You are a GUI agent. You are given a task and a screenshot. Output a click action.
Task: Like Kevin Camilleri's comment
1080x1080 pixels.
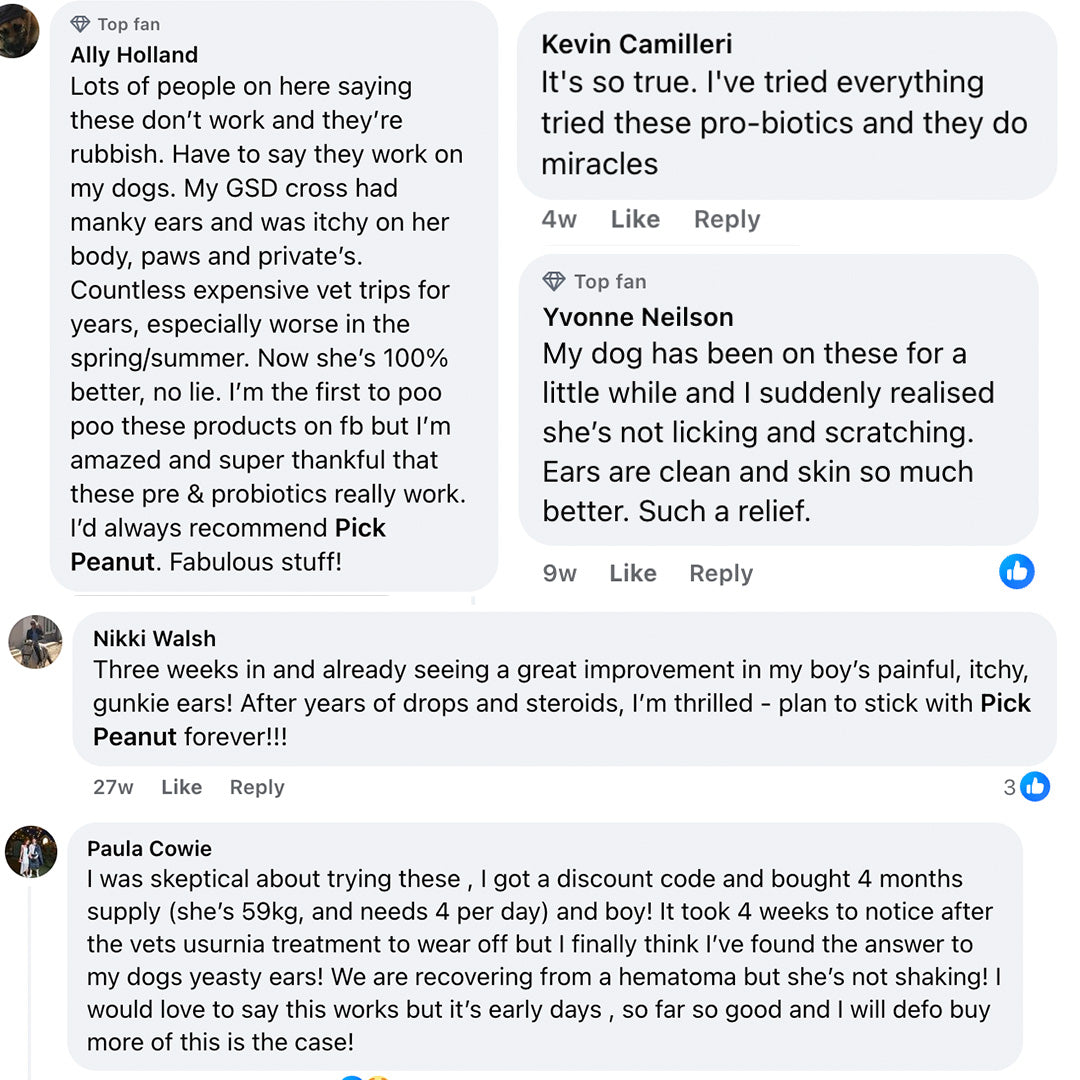[635, 219]
